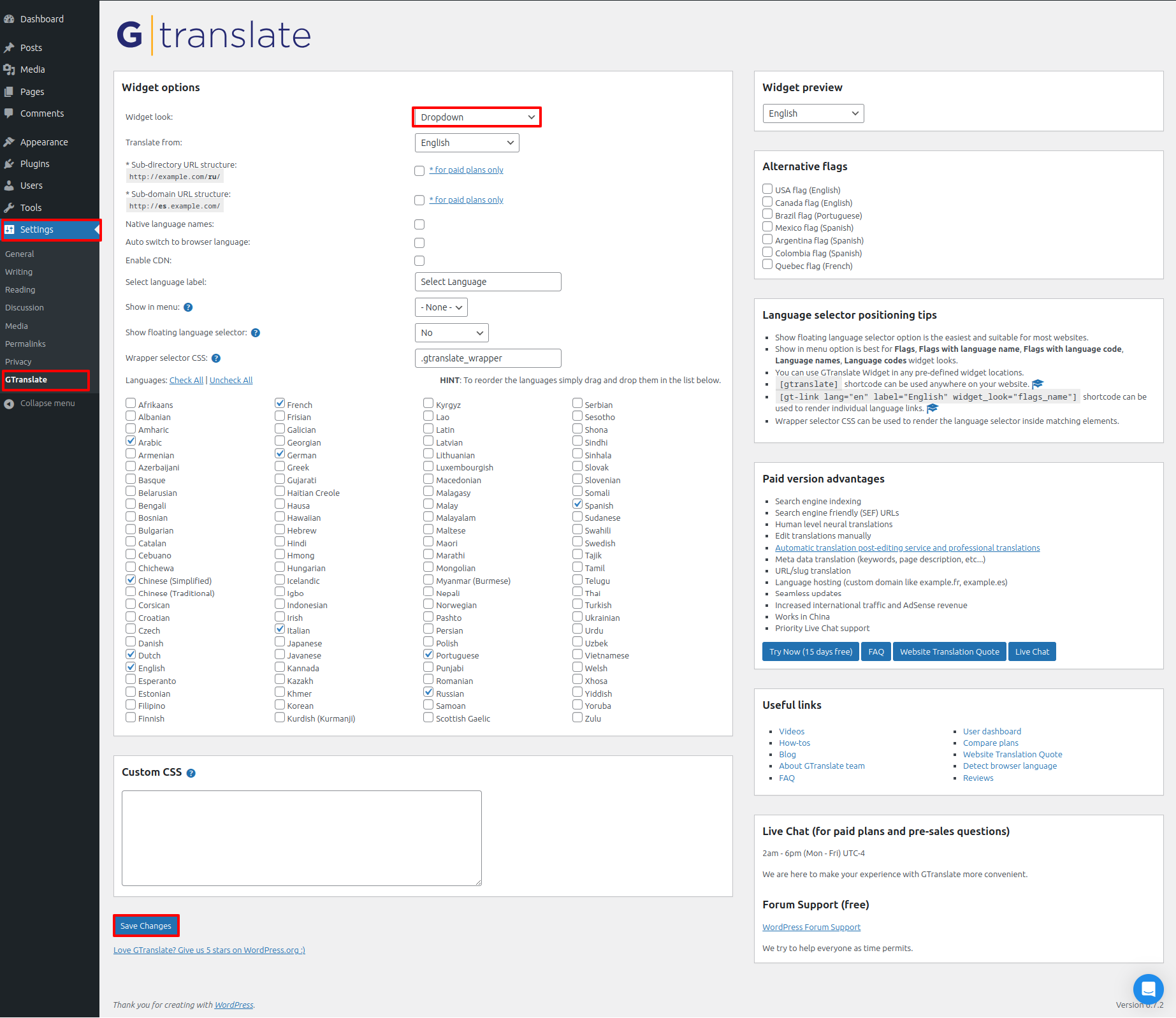The width and height of the screenshot is (1176, 1018).
Task: Click the help icon beside Show in menu
Action: coord(188,307)
